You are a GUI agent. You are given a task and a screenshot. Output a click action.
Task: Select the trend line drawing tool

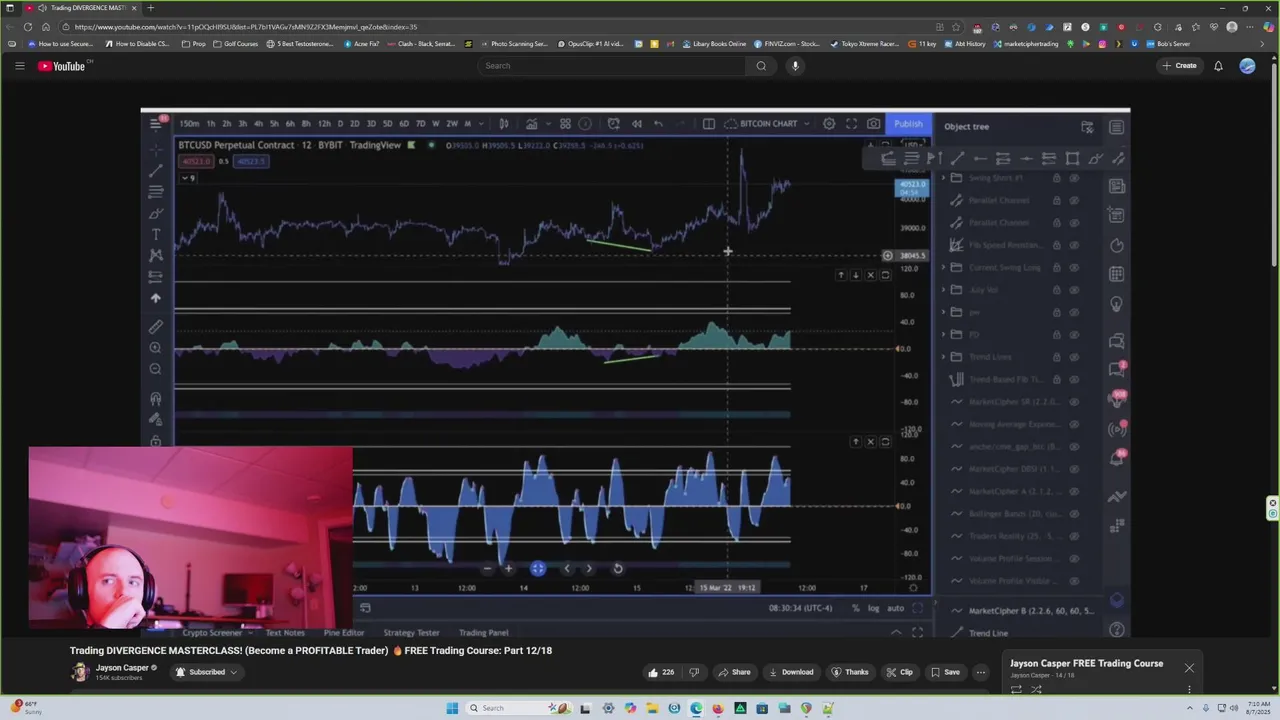[156, 171]
